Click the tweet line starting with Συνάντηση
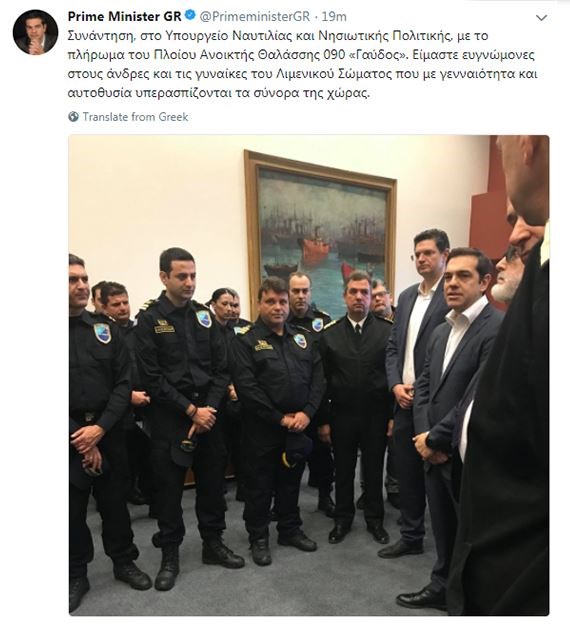Screen dimensions: 570x631 278,36
